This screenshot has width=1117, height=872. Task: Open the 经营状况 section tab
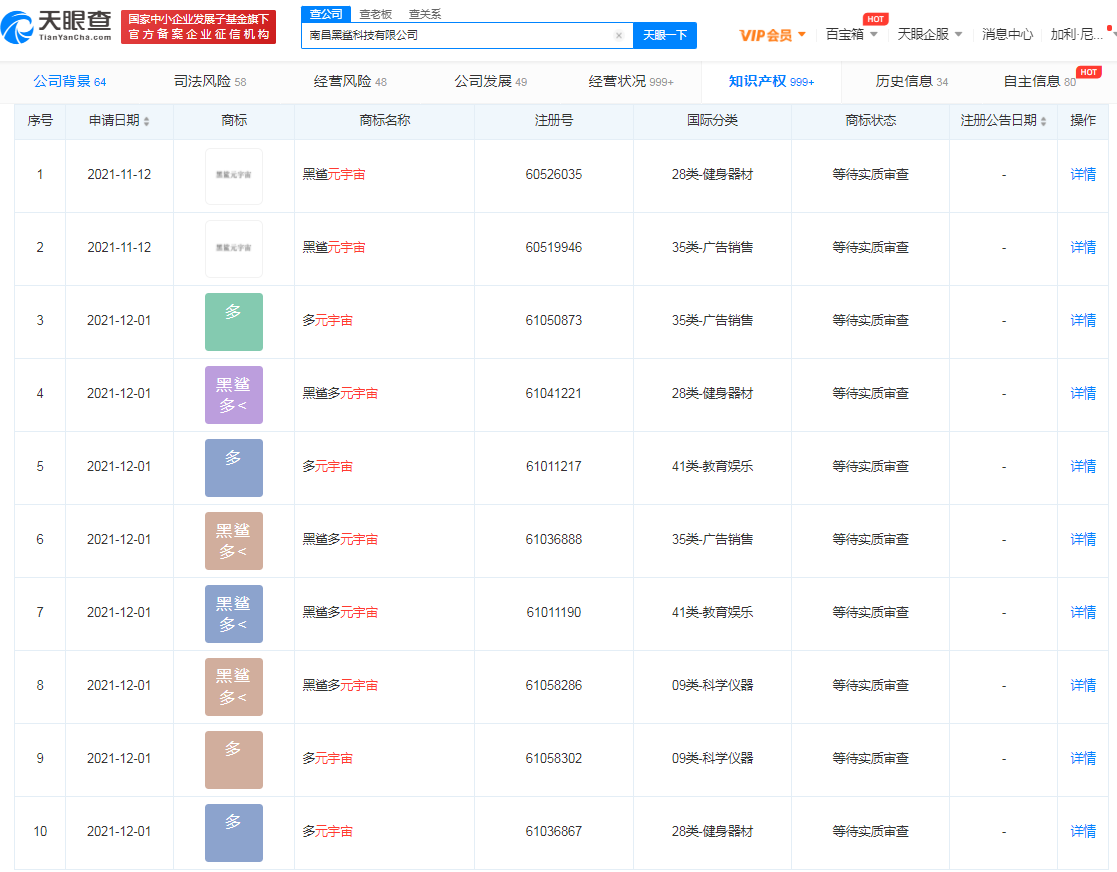click(x=631, y=82)
